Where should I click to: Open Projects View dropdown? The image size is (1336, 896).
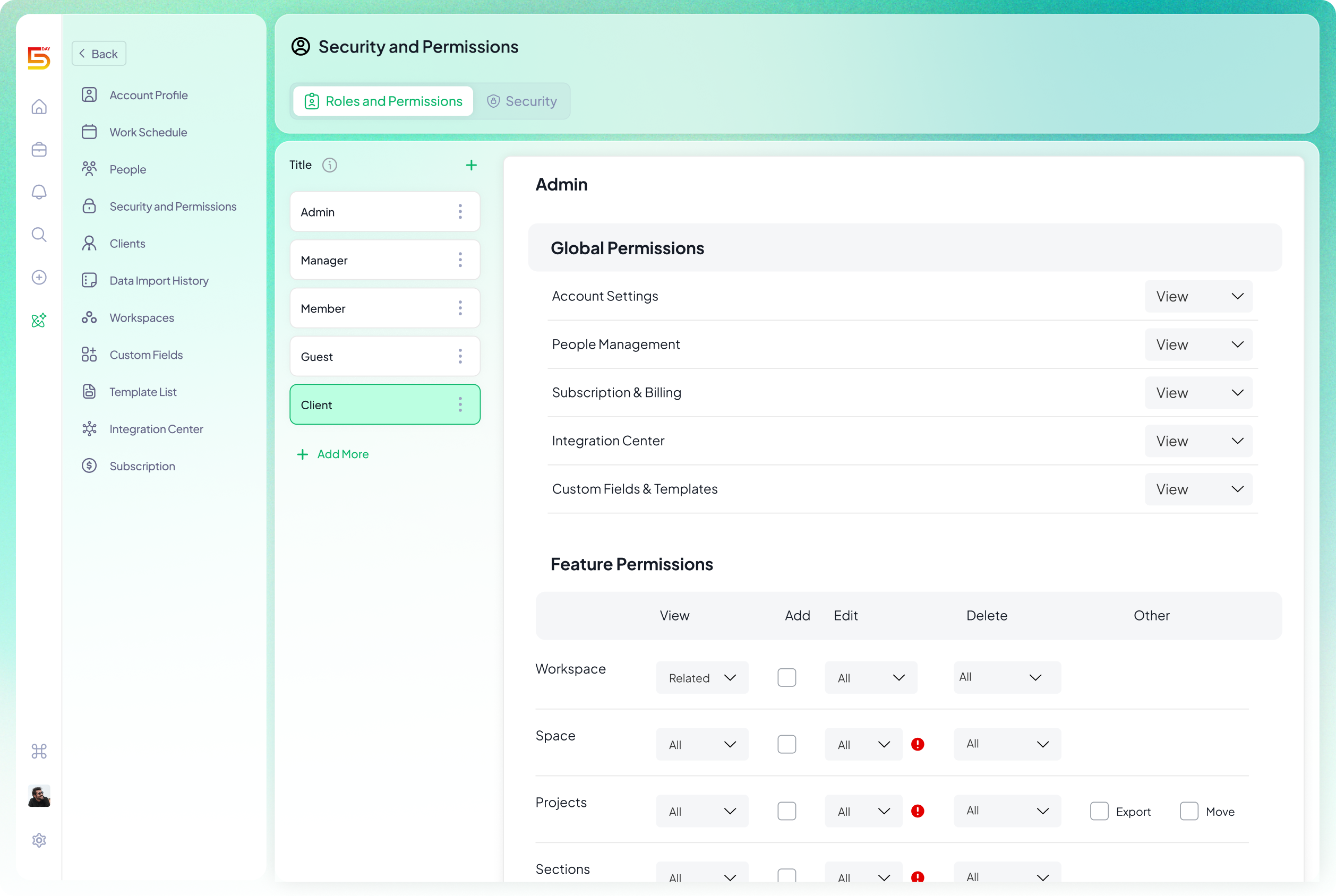(x=702, y=811)
